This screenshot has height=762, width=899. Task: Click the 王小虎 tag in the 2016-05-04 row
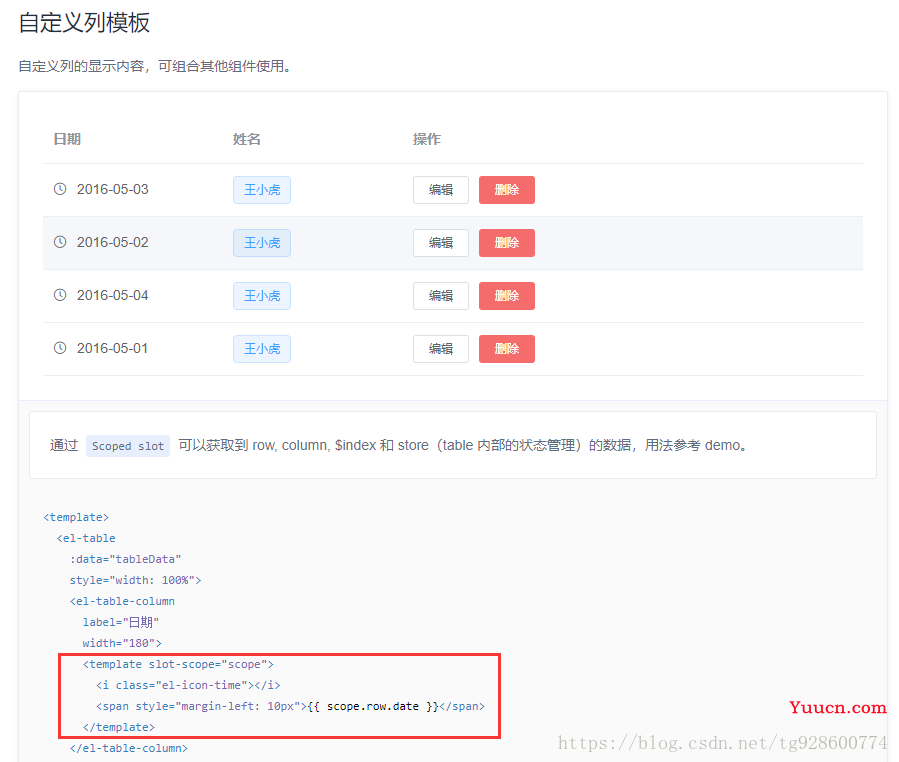[x=262, y=296]
